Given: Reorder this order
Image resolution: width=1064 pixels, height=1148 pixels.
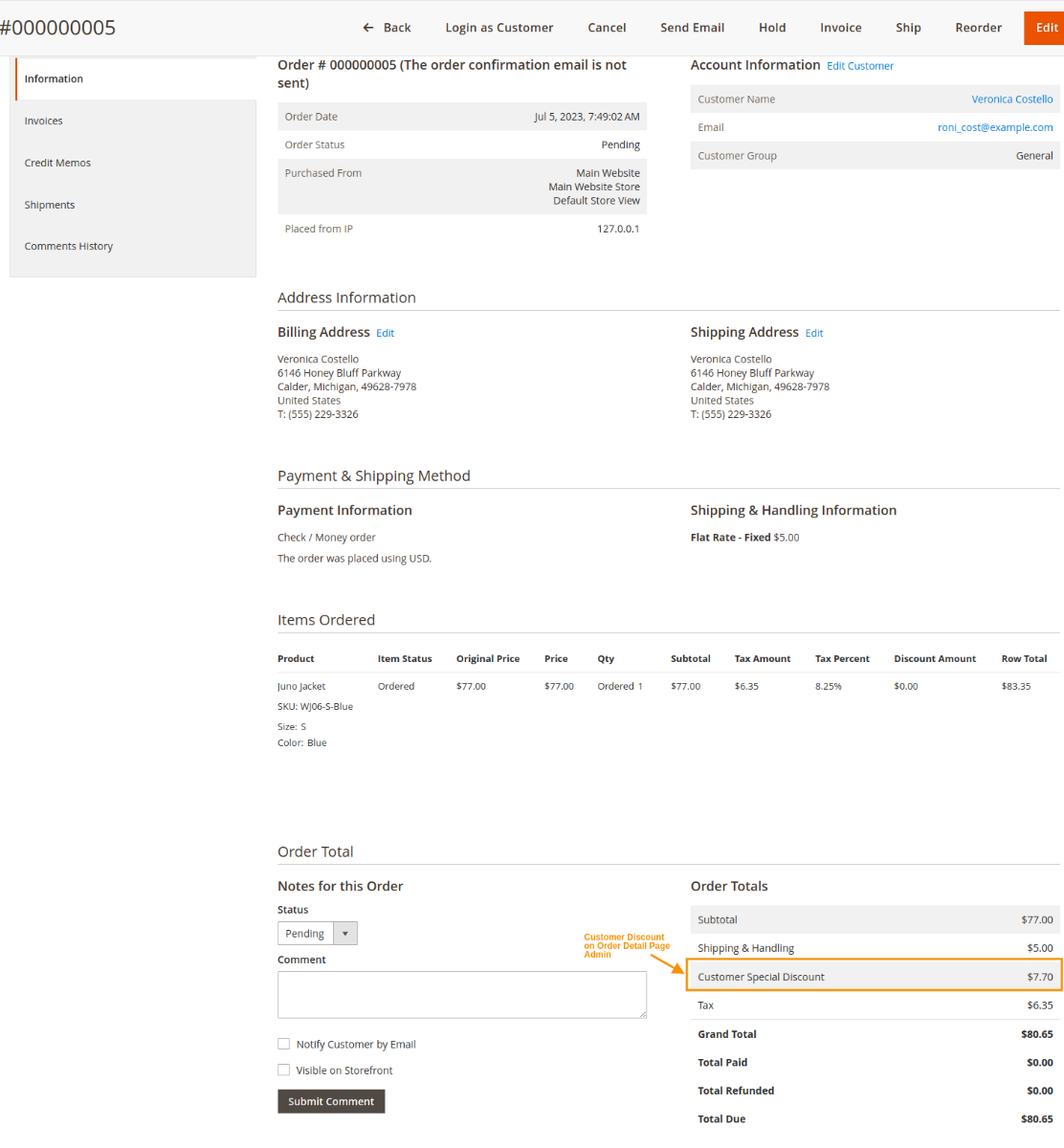Looking at the screenshot, I should (x=978, y=28).
